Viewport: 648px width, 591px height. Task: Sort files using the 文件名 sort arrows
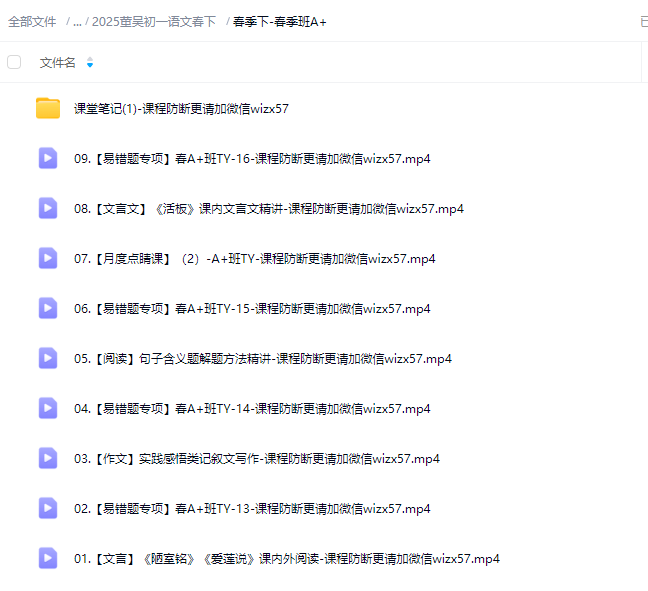(90, 62)
